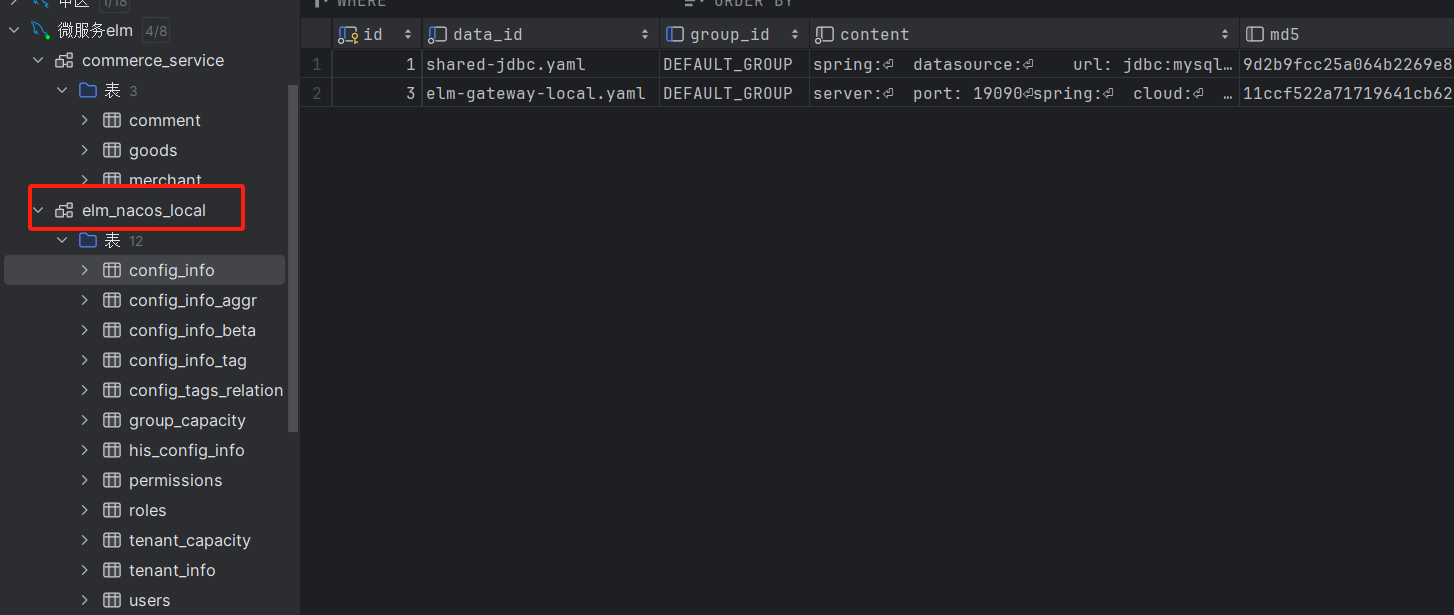Click the table icon beside goods
This screenshot has height=615, width=1454.
112,150
